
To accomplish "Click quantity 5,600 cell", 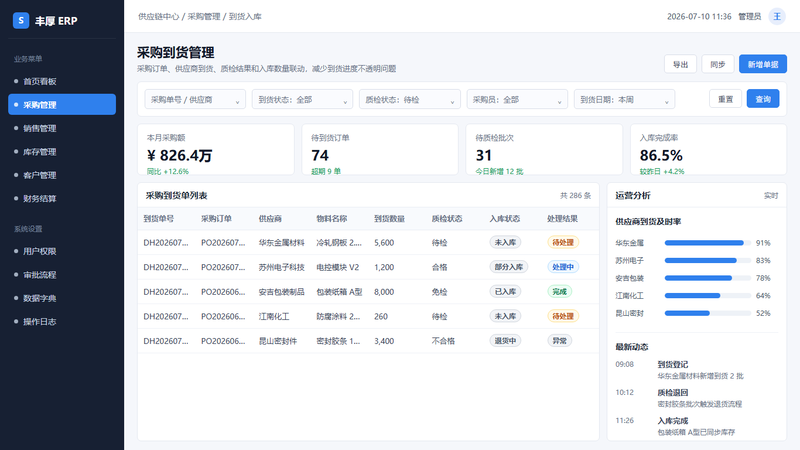I will 384,242.
